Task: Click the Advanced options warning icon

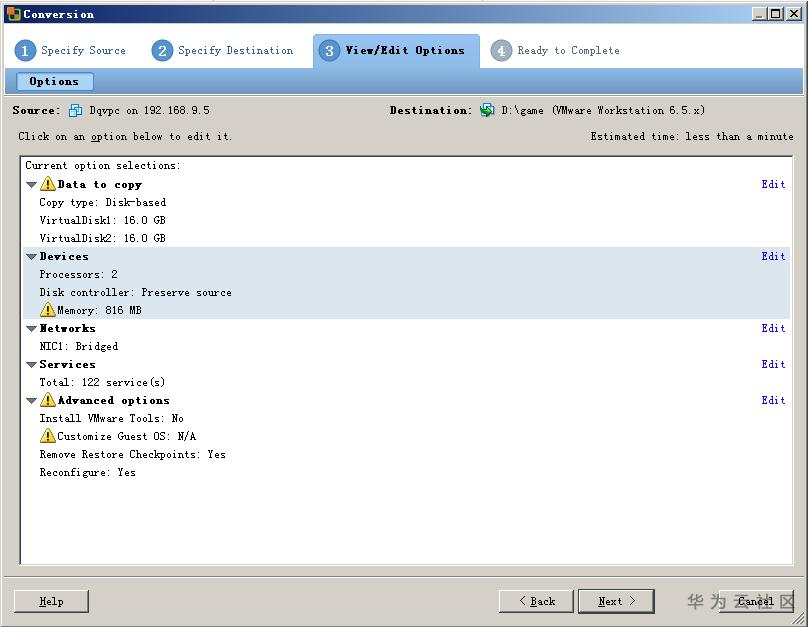Action: pos(47,400)
